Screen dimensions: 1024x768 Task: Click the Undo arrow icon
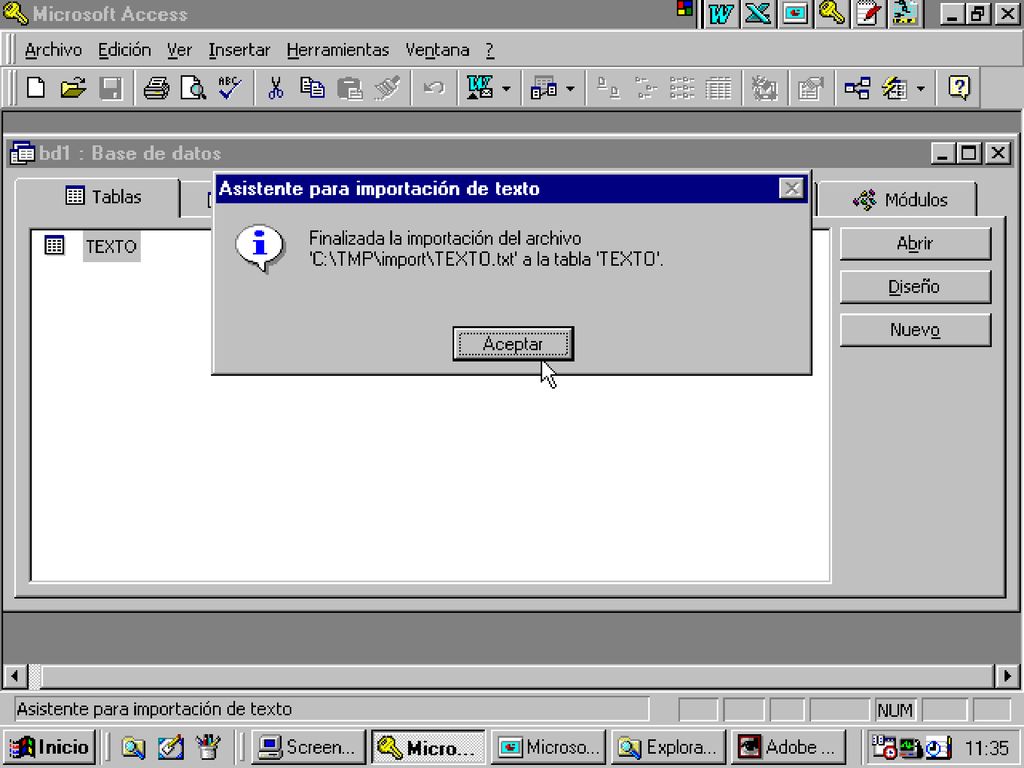(x=434, y=88)
